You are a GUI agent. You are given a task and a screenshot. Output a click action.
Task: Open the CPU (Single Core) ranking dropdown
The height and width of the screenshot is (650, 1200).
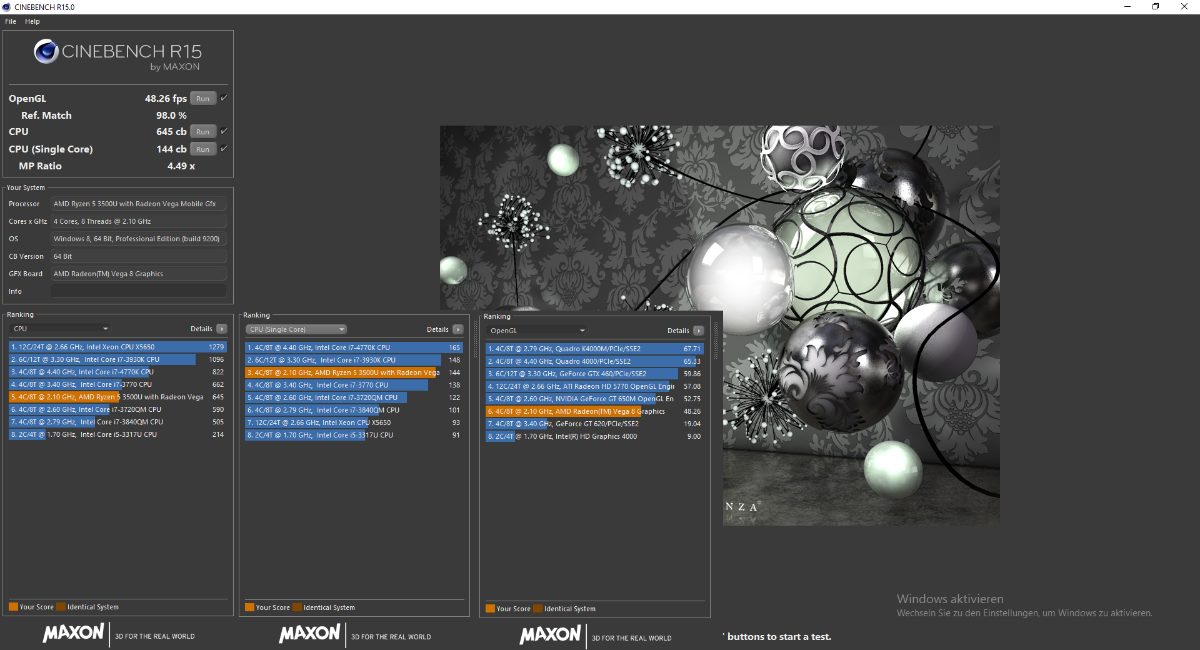(296, 329)
